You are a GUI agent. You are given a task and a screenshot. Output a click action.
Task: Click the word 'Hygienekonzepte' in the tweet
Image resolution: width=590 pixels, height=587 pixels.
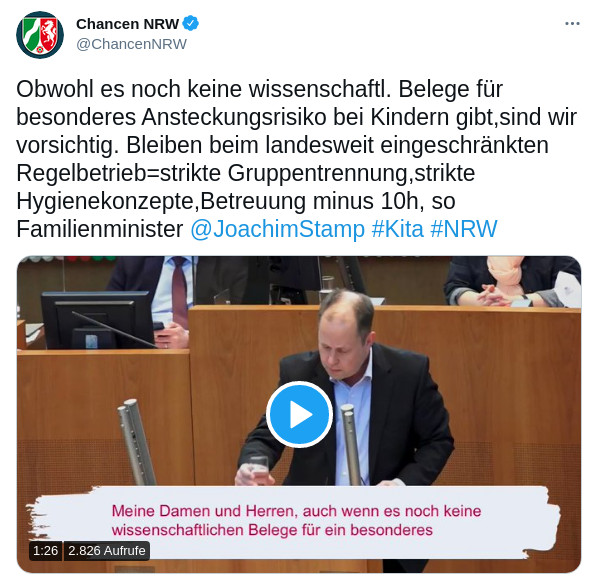coord(105,201)
